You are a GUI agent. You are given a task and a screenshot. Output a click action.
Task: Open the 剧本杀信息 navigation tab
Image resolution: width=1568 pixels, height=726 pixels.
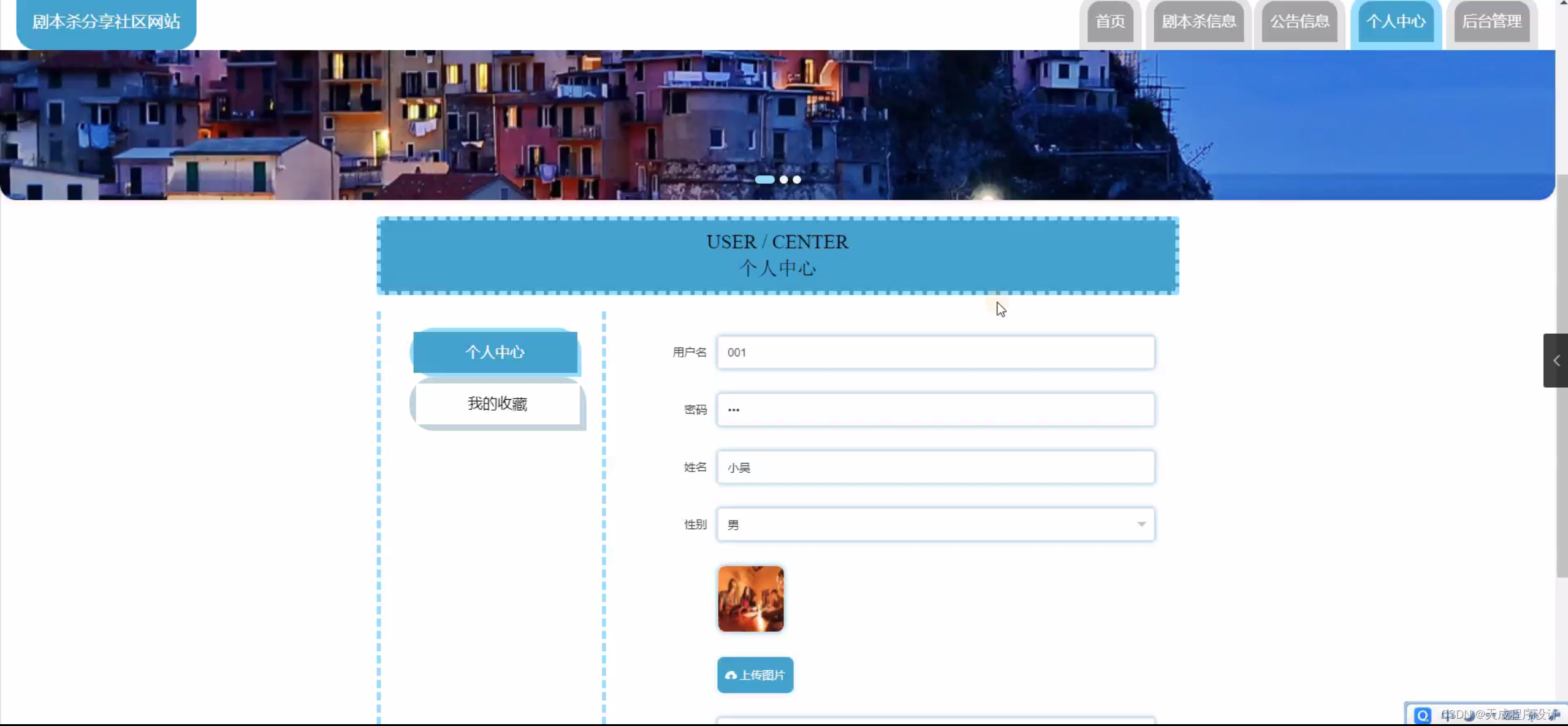pos(1198,22)
